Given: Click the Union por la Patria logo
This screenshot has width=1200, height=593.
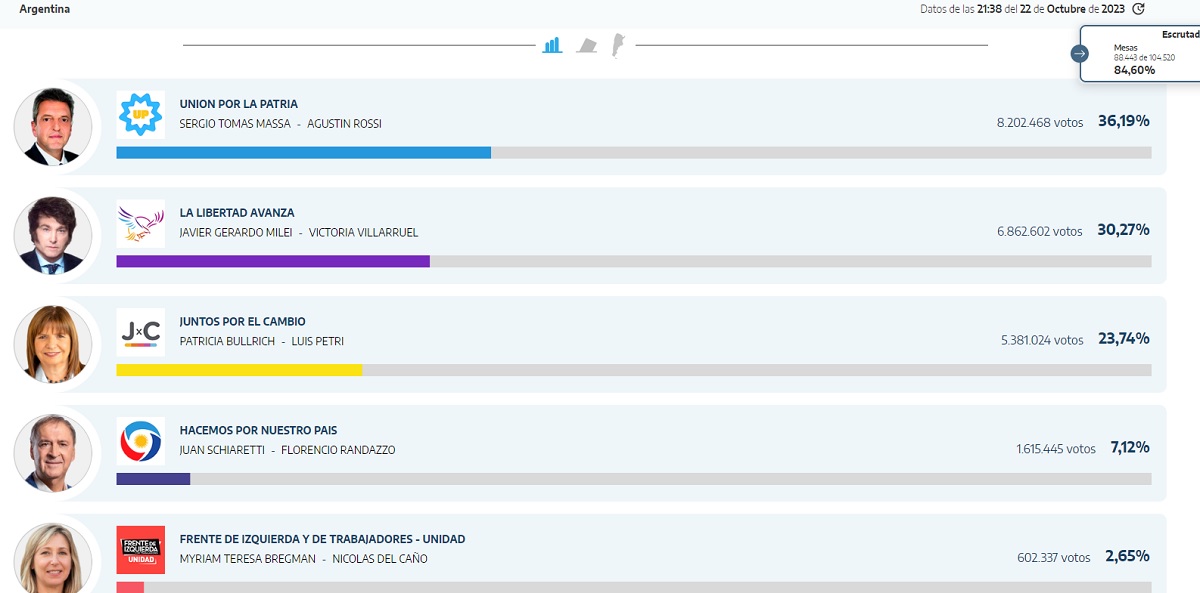Looking at the screenshot, I should point(140,114).
